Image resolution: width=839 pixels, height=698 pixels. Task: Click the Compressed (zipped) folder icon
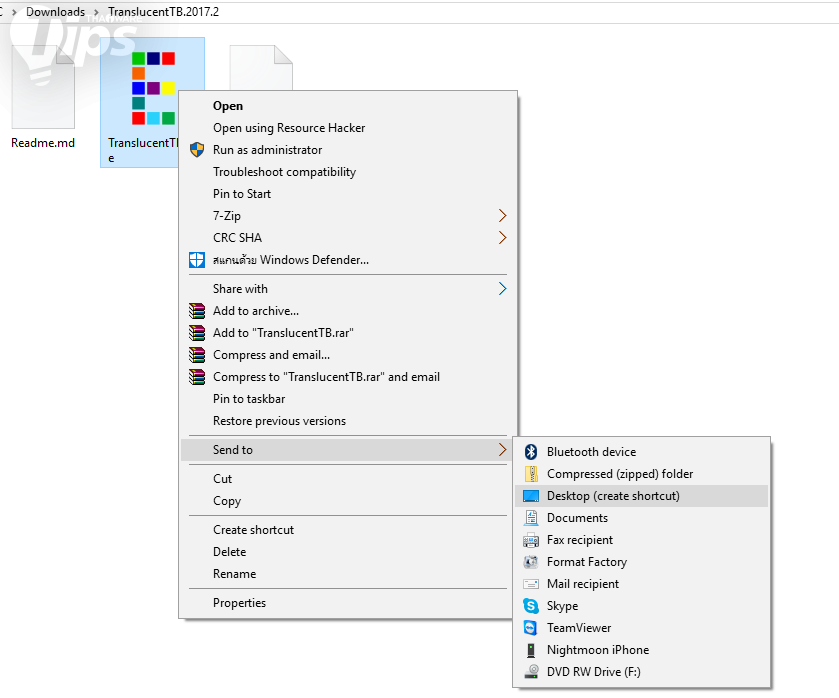coord(531,473)
